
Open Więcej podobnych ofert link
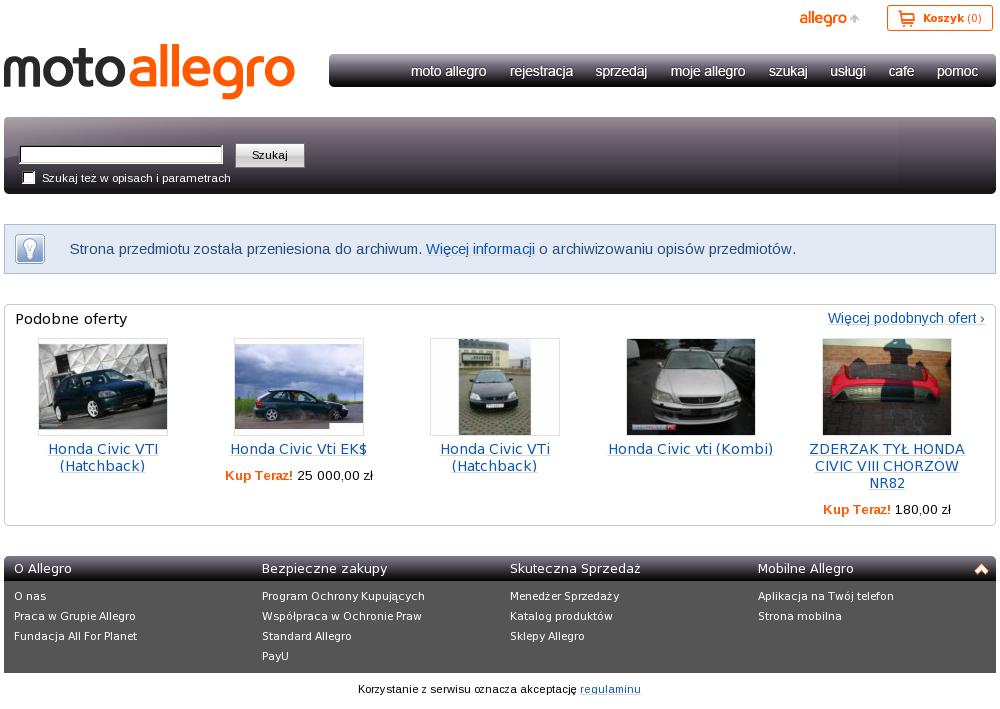click(906, 318)
